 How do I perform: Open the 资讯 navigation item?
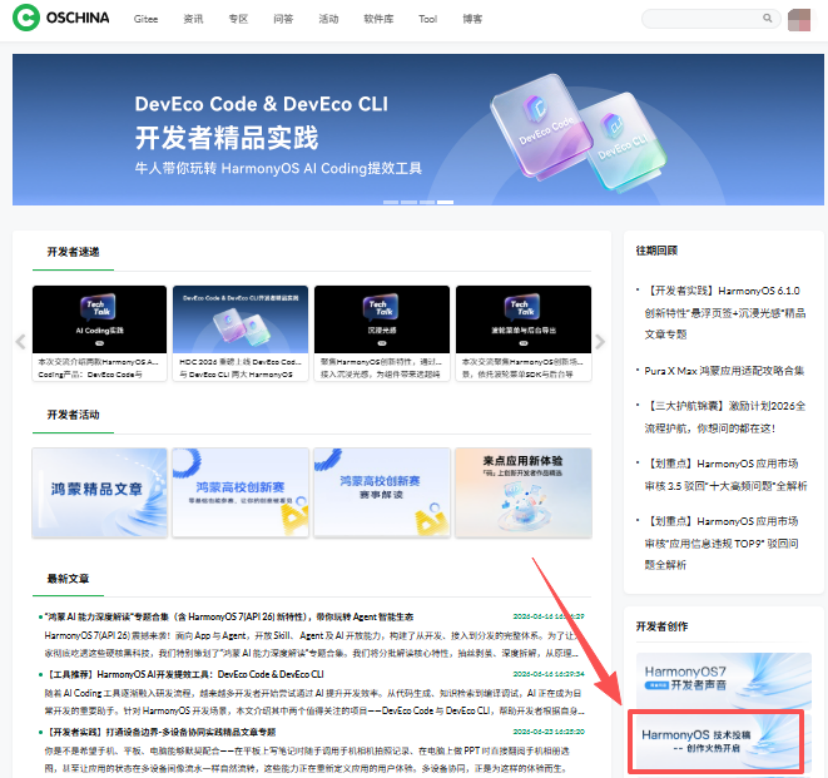193,19
